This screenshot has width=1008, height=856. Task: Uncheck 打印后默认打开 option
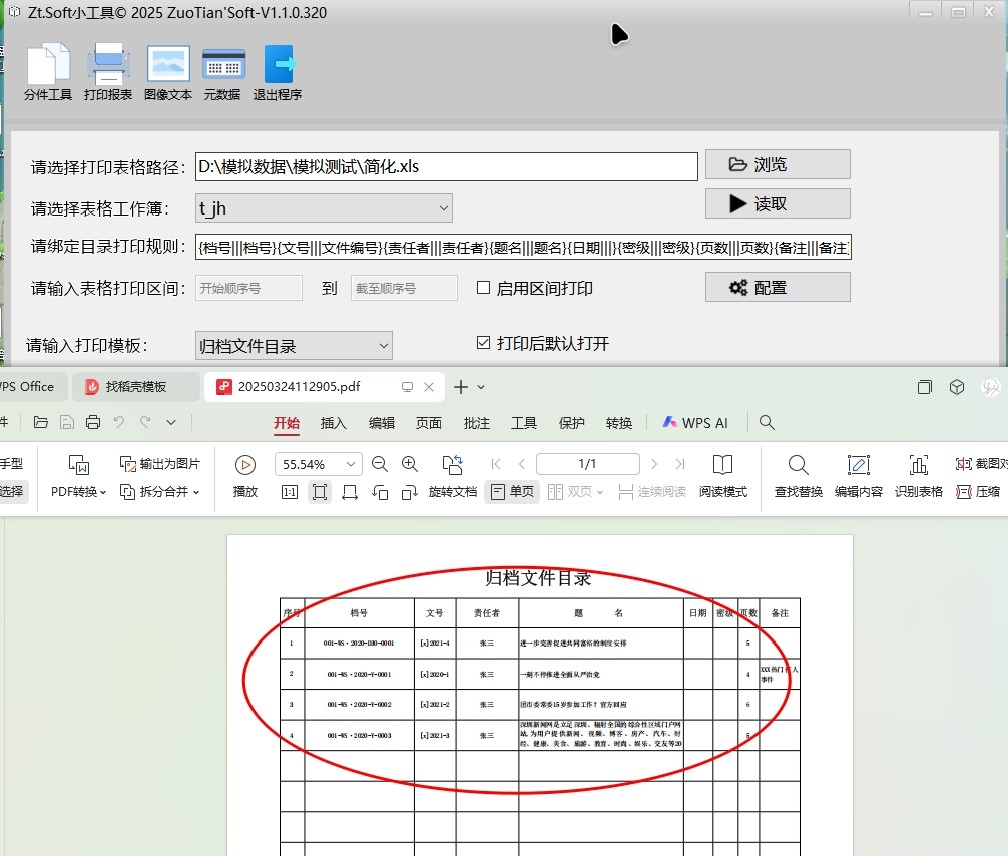(x=484, y=344)
